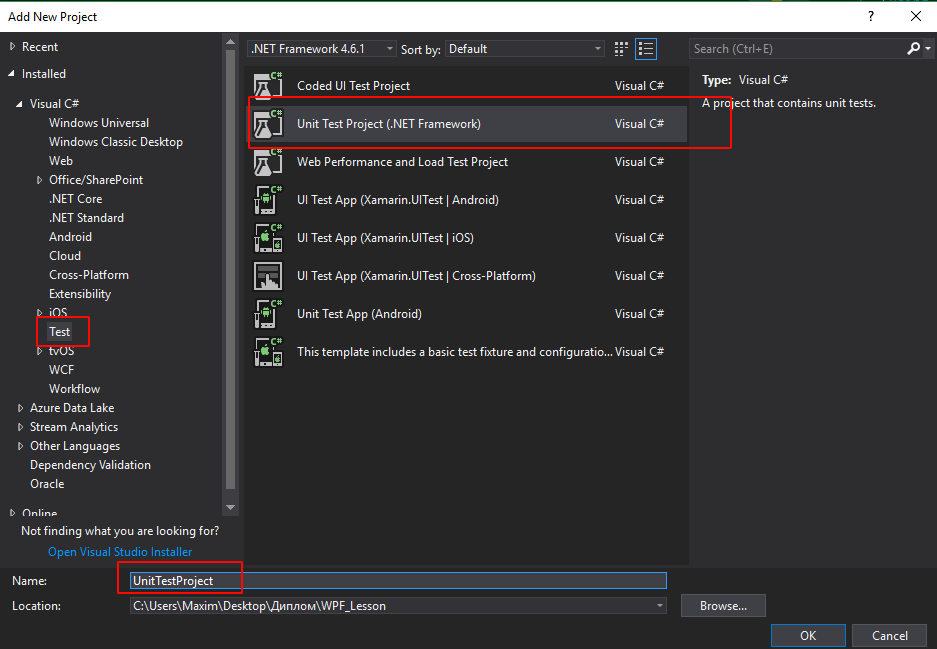Viewport: 937px width, 649px height.
Task: Select the Workflow category
Action: pyautogui.click(x=75, y=389)
